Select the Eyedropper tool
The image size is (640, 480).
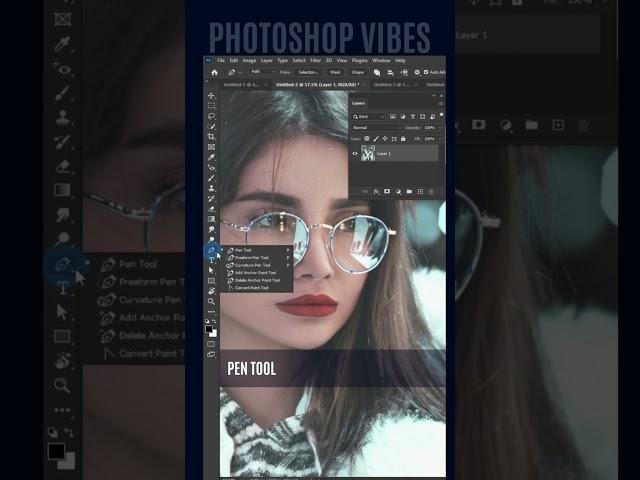211,157
